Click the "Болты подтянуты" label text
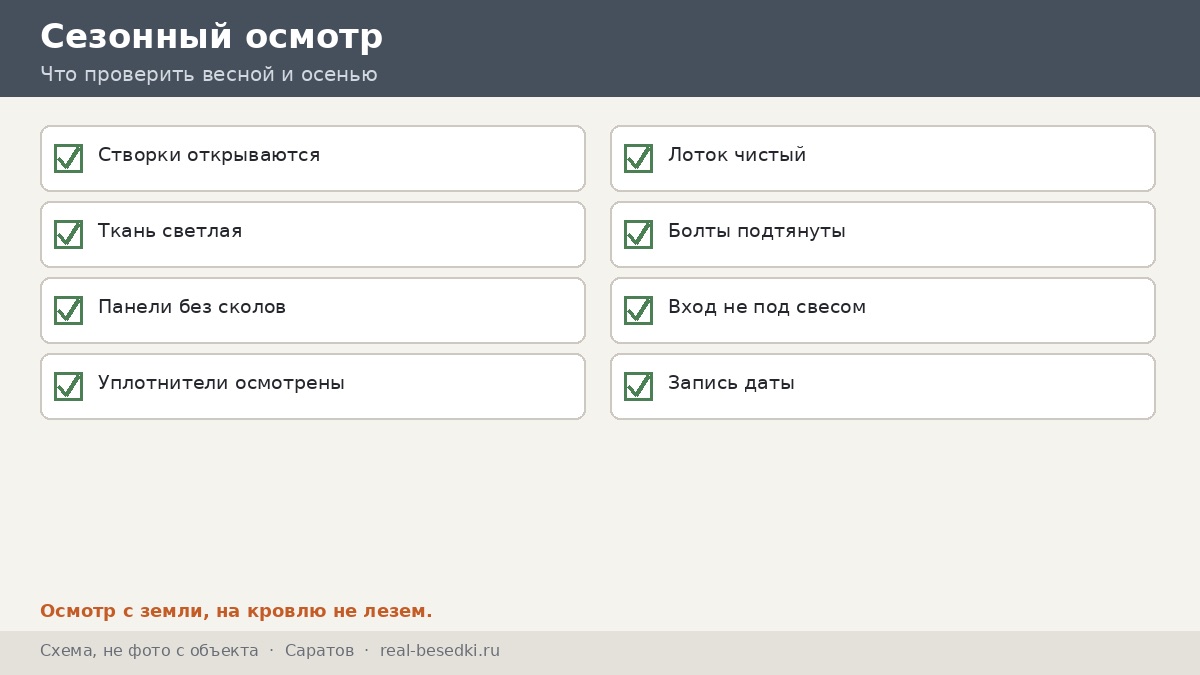The width and height of the screenshot is (1200, 675). 757,231
